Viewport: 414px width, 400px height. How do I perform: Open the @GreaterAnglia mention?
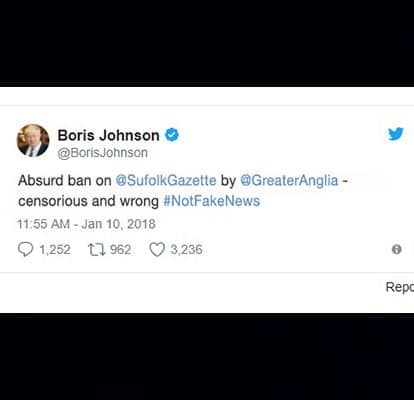289,180
